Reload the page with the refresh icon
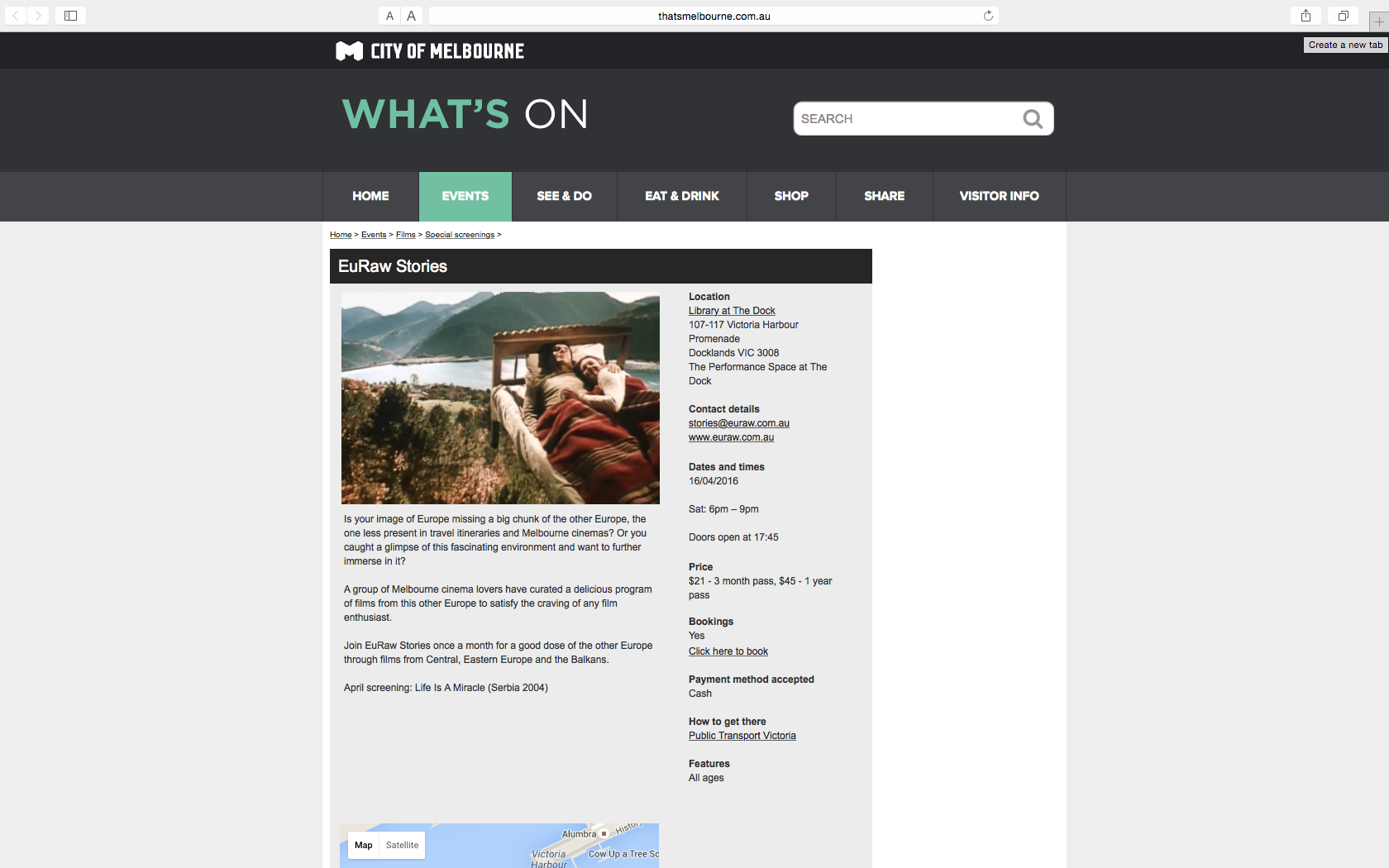 point(988,16)
